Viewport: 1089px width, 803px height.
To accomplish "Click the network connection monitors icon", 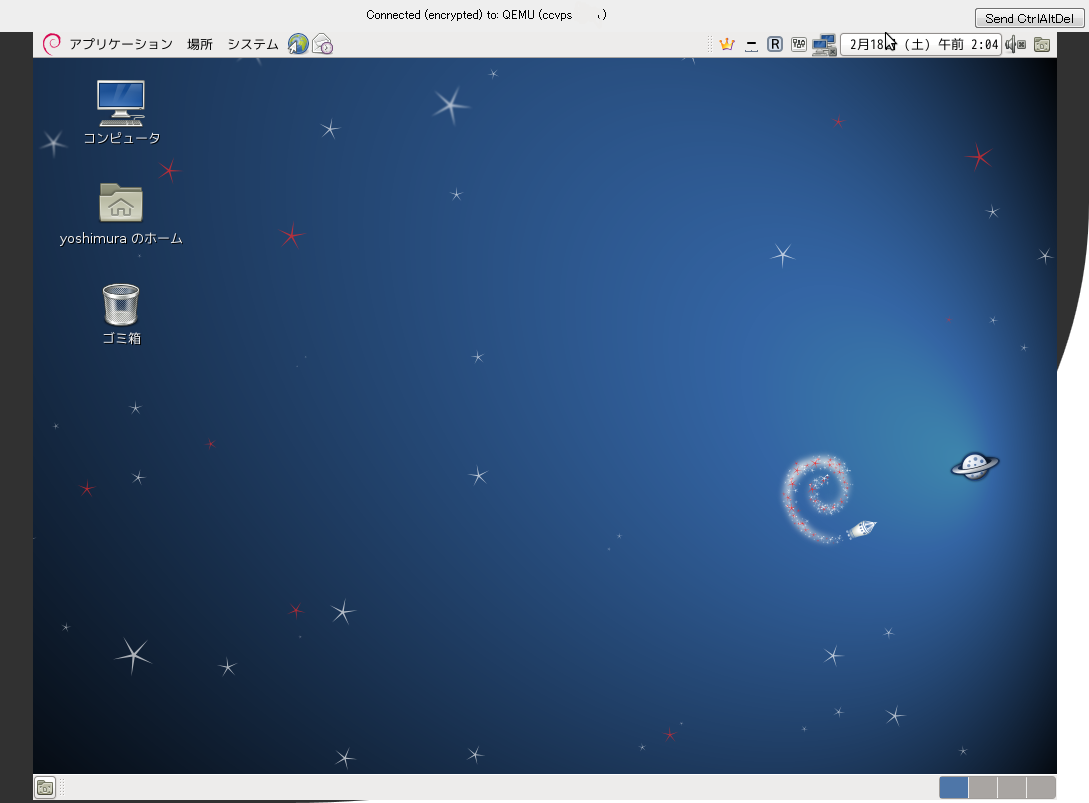I will [824, 44].
